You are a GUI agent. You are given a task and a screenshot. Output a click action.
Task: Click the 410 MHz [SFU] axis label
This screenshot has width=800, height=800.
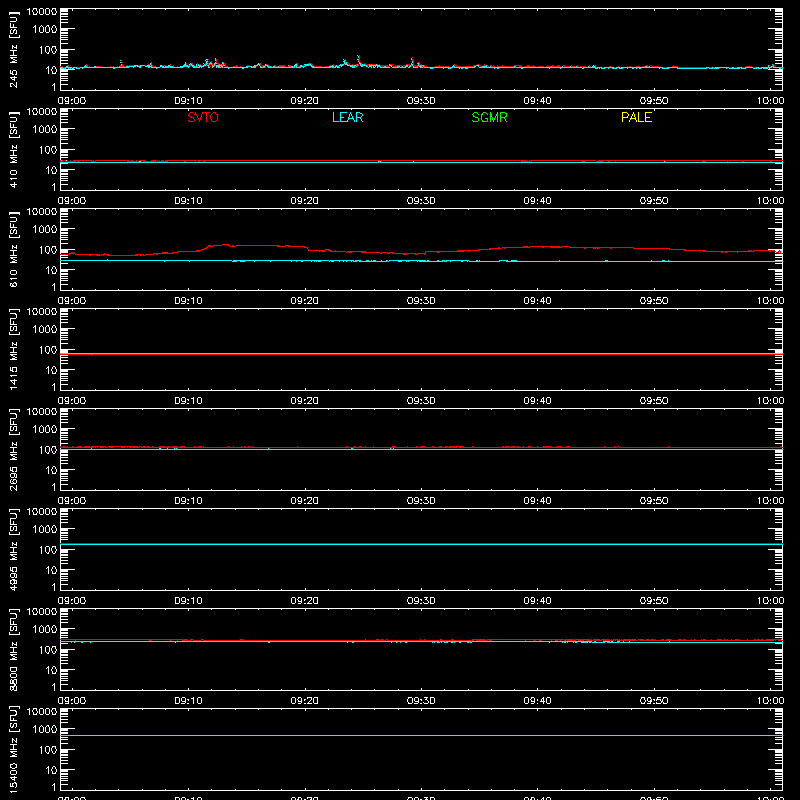(13, 151)
